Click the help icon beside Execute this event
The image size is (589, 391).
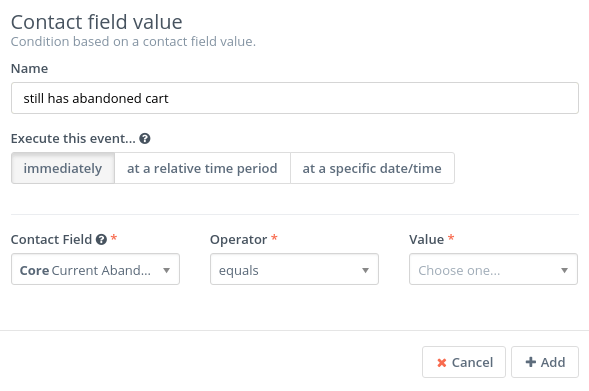(x=145, y=139)
